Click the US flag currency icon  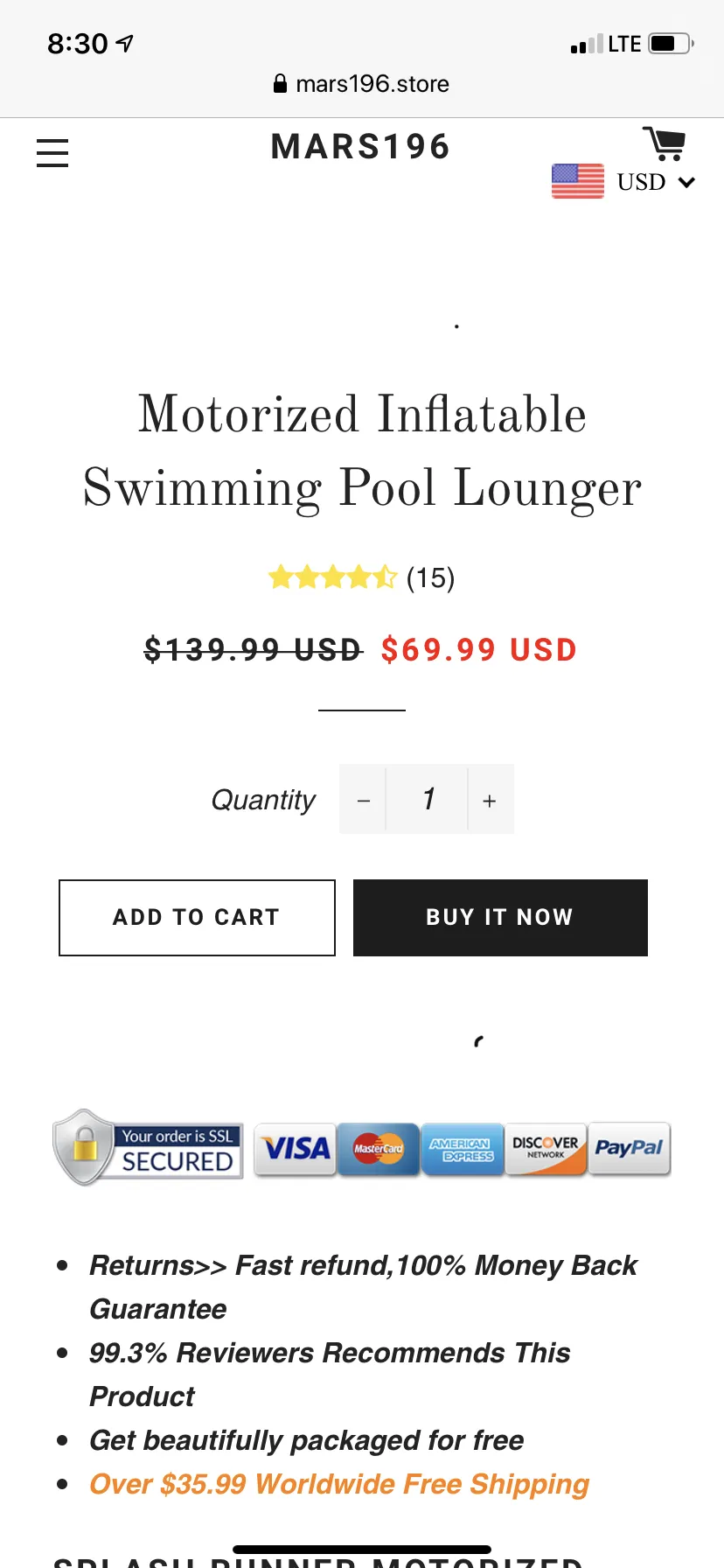click(x=578, y=181)
